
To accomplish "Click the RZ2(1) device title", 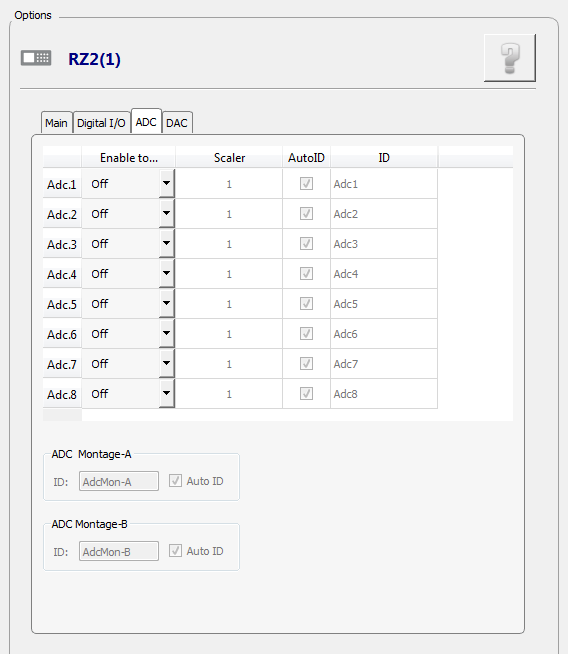I will click(95, 59).
